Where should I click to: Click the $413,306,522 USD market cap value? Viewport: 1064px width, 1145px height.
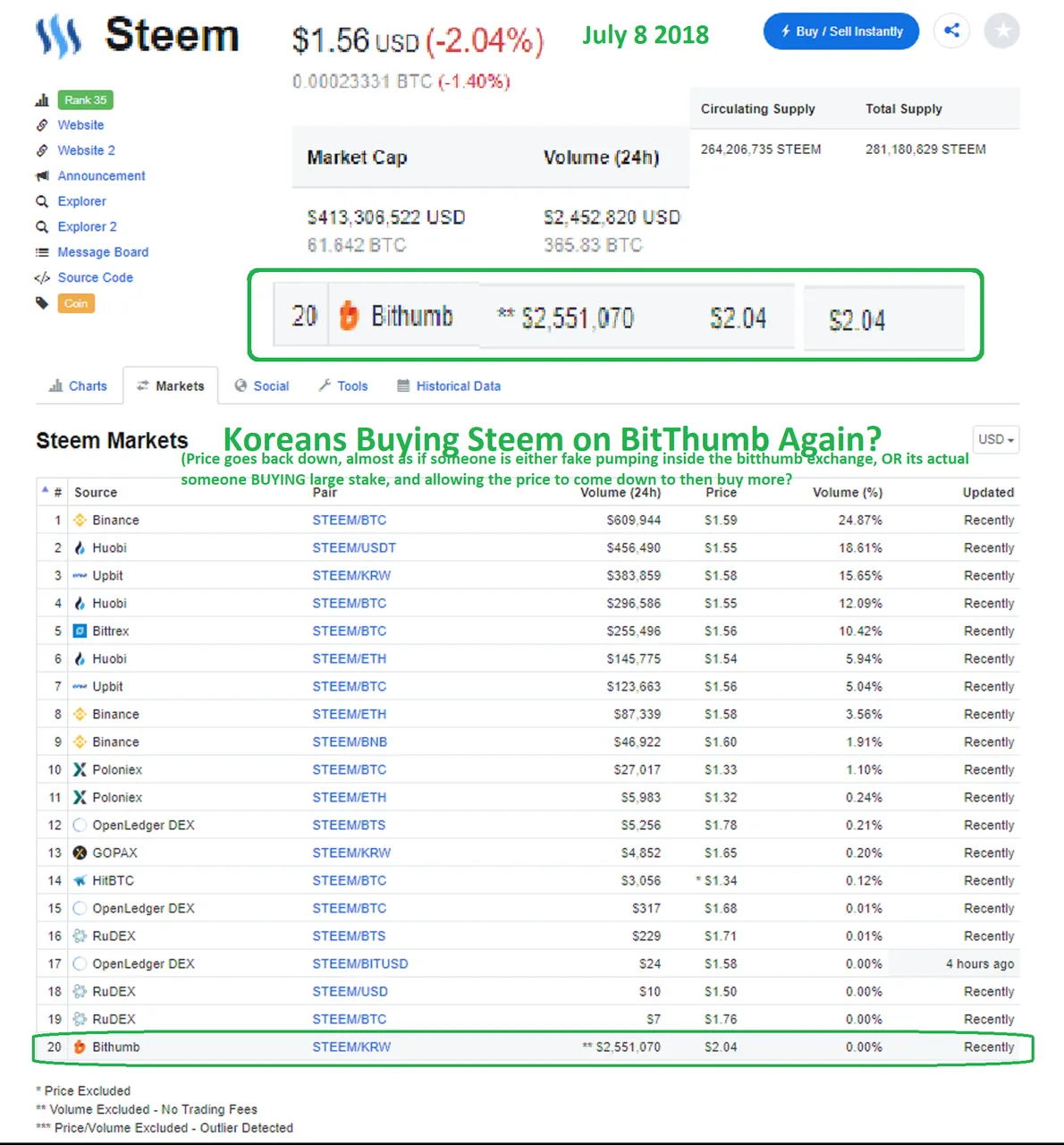(x=386, y=217)
